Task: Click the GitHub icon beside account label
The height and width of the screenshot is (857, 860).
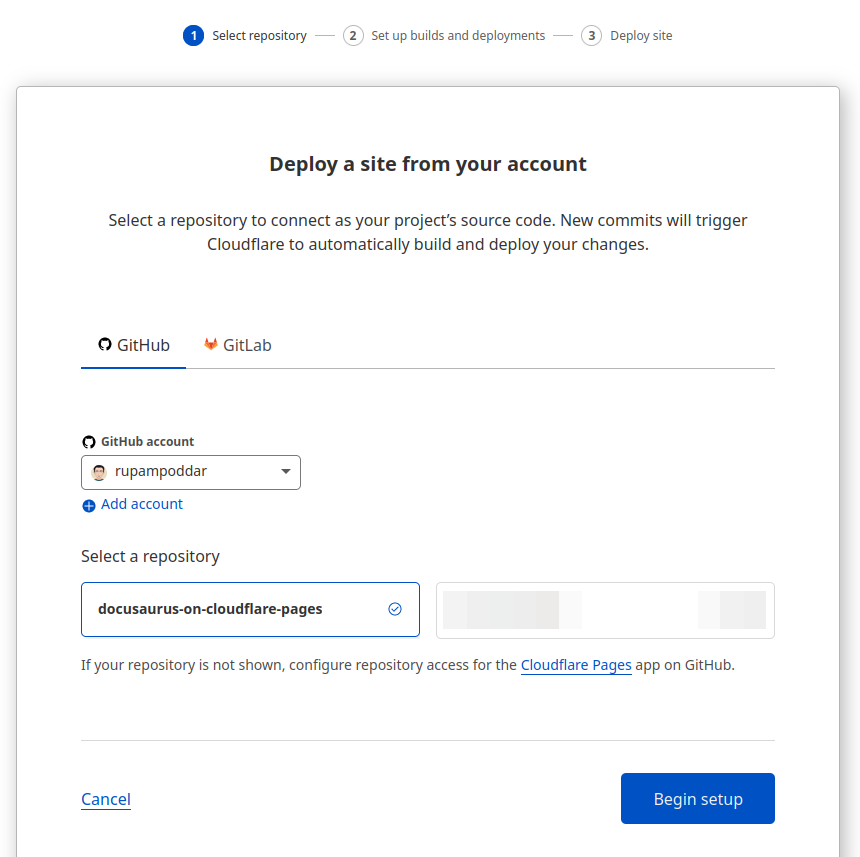Action: (x=88, y=441)
